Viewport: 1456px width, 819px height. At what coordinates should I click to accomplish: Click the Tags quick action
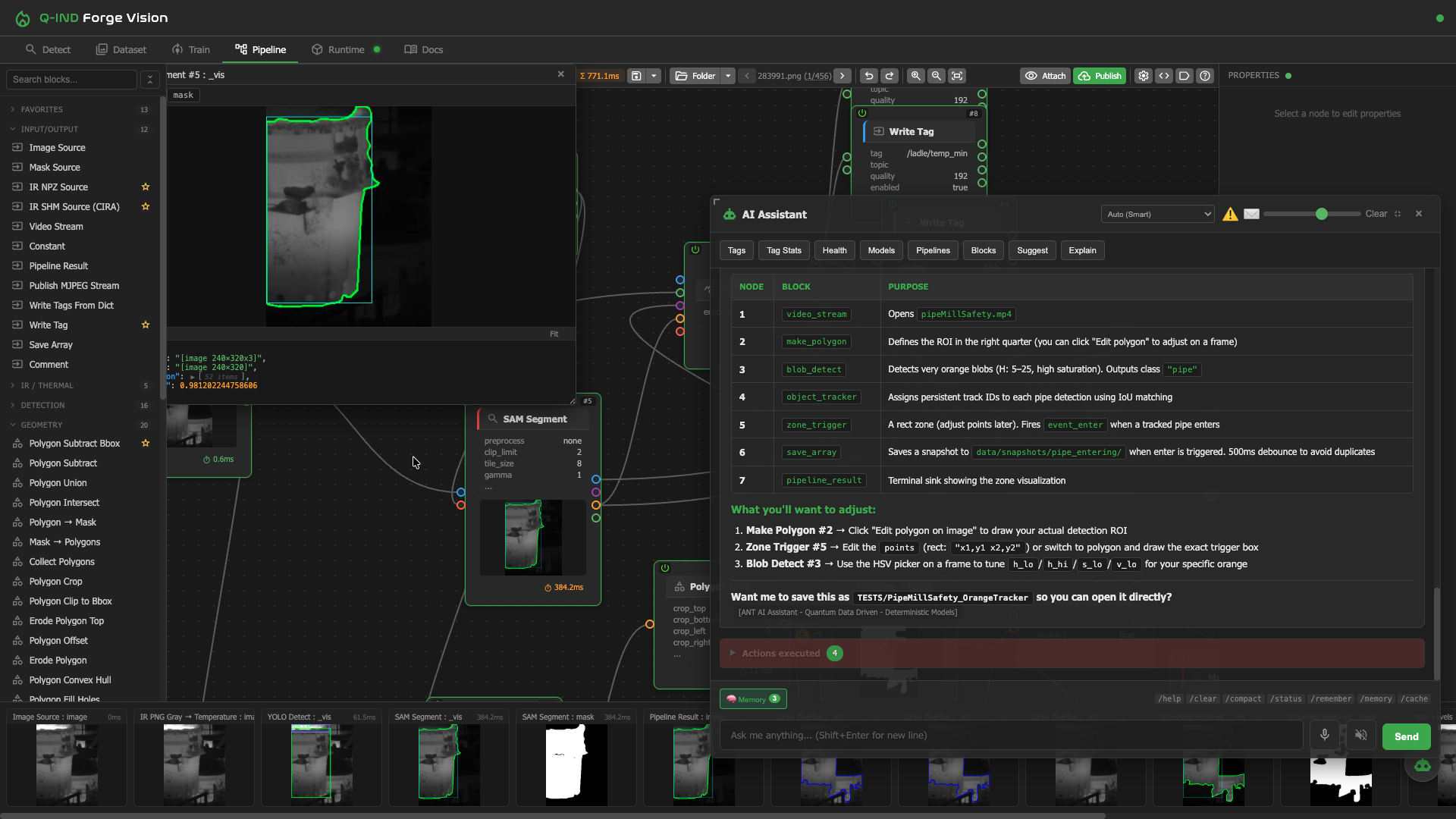point(736,251)
